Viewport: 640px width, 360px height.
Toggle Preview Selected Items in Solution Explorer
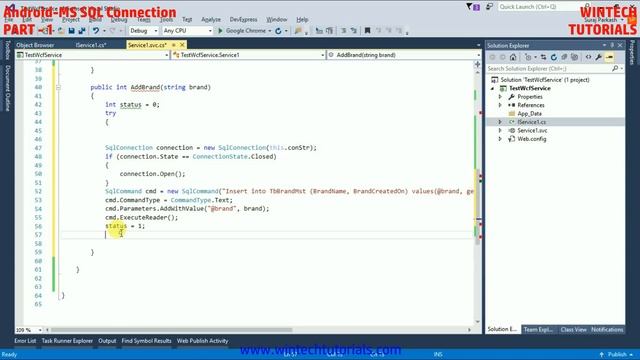609,57
